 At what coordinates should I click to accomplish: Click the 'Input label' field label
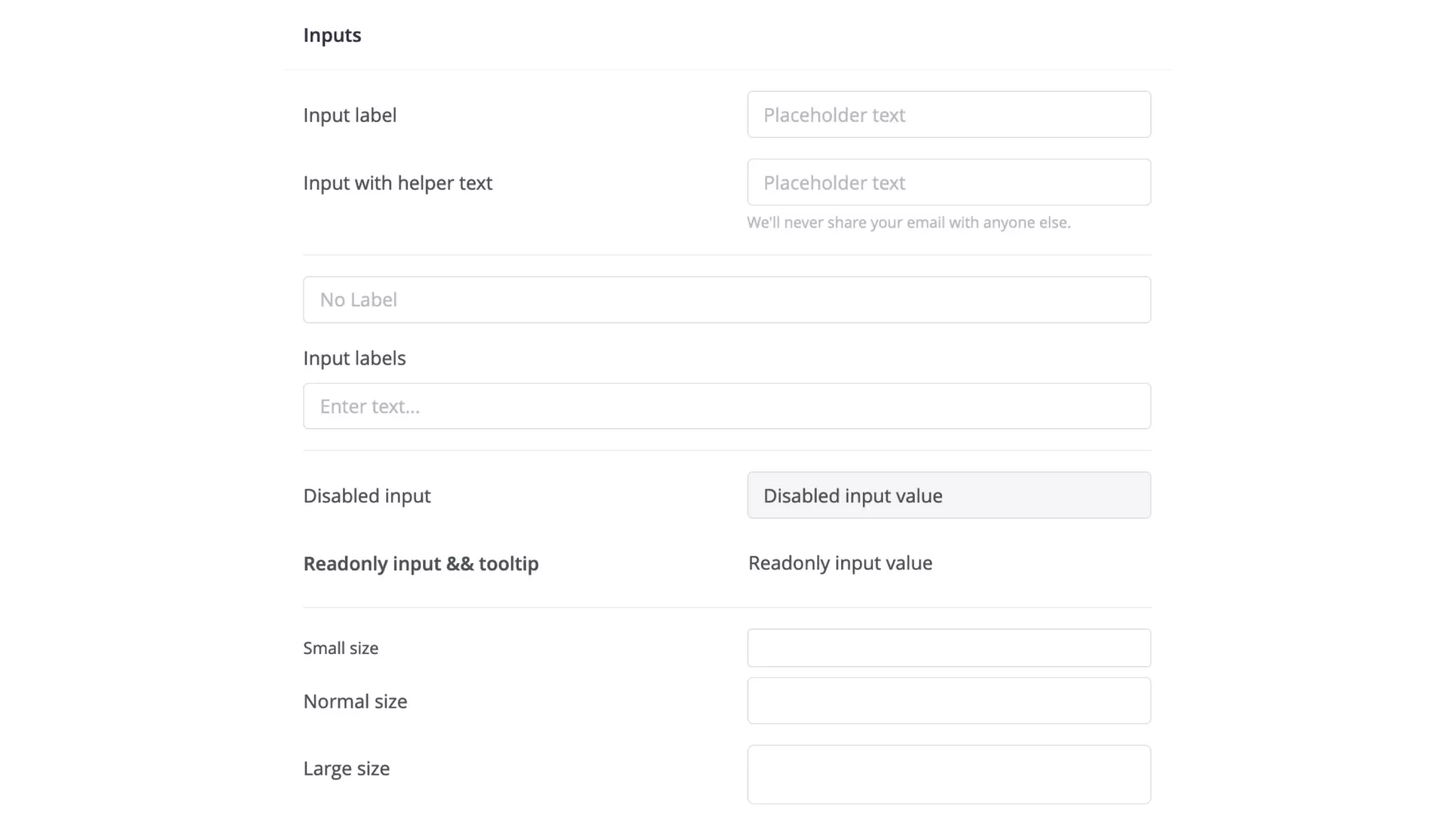pyautogui.click(x=350, y=115)
